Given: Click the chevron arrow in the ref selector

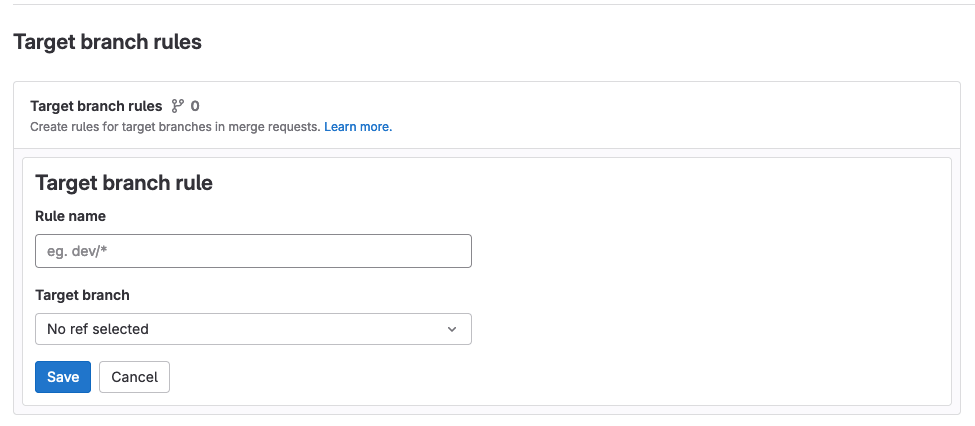Looking at the screenshot, I should click(452, 329).
